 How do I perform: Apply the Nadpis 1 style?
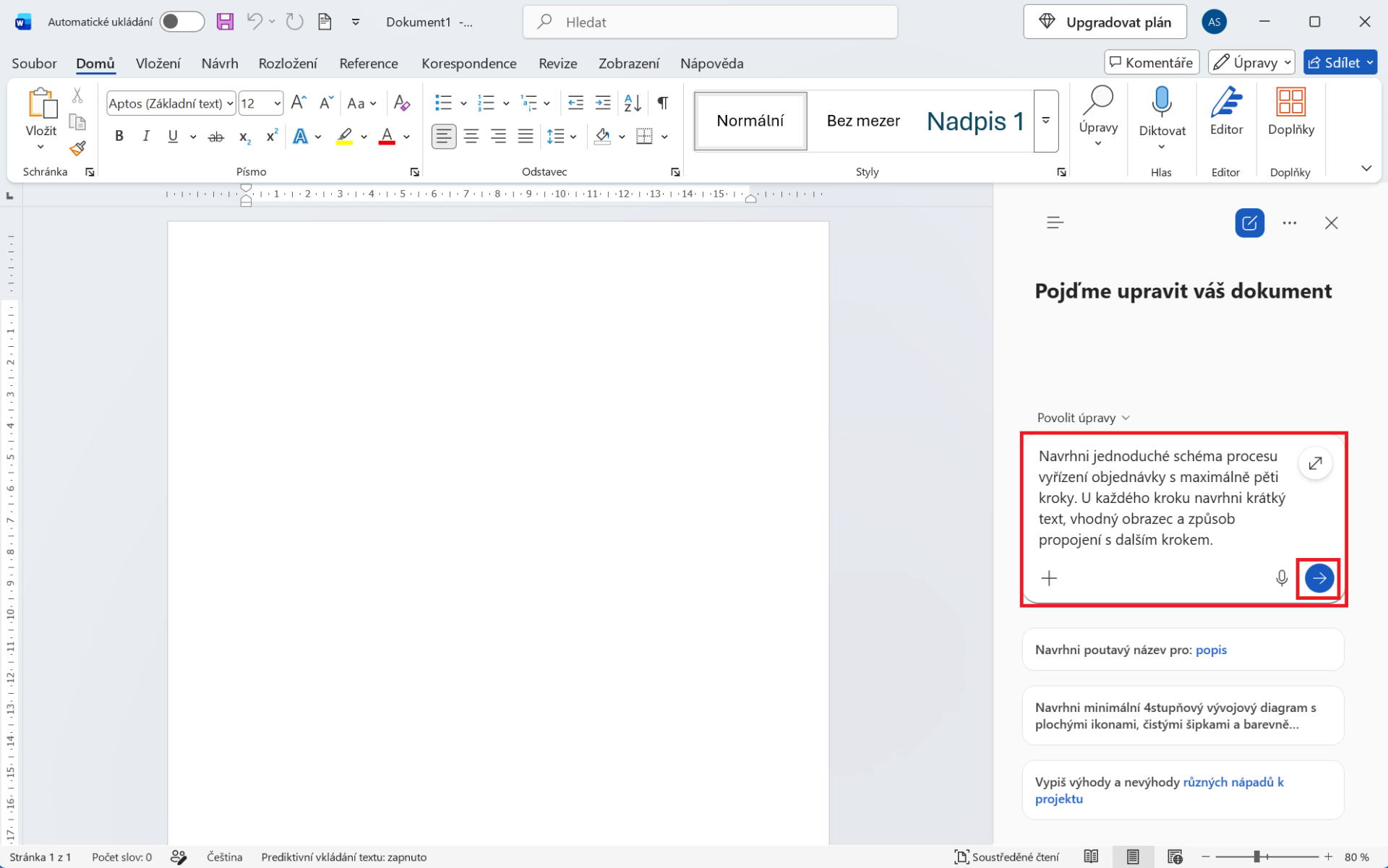click(975, 121)
